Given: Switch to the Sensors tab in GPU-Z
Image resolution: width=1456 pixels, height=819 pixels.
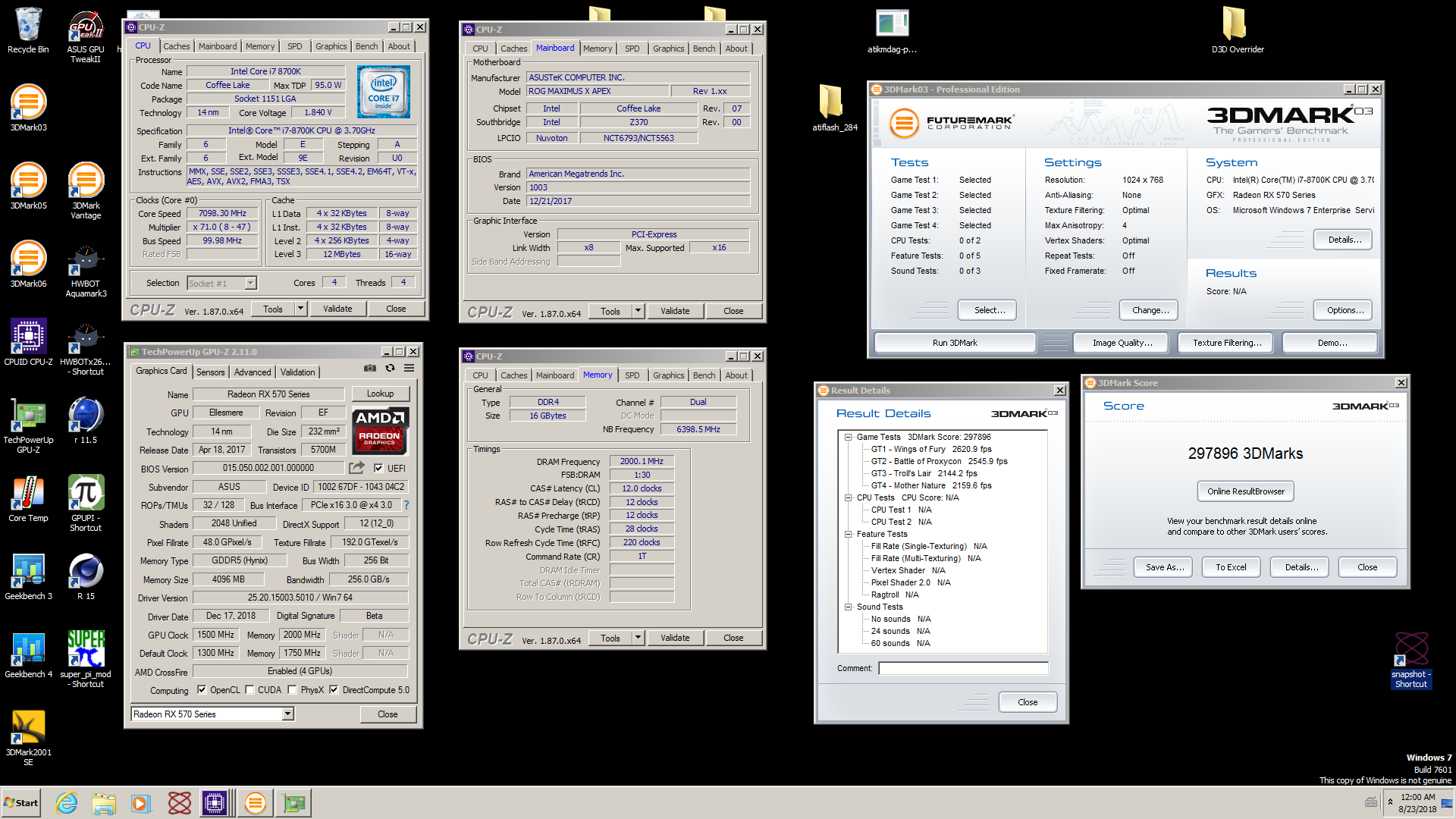Looking at the screenshot, I should (210, 372).
